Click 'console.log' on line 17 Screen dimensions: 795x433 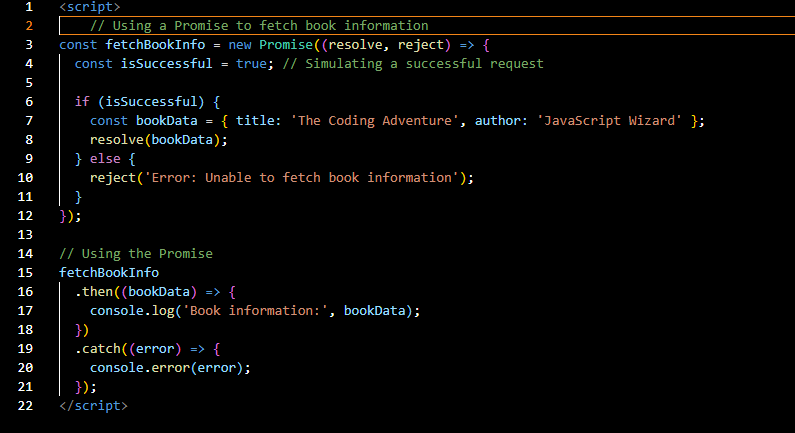(132, 311)
